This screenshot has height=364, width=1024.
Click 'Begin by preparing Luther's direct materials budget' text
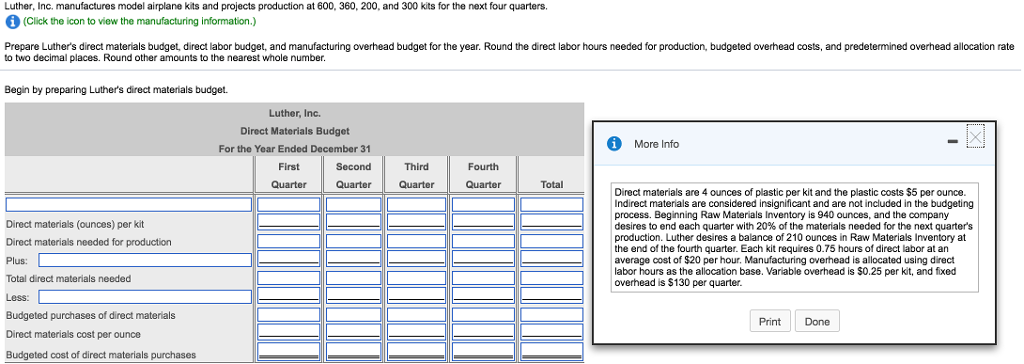point(116,90)
